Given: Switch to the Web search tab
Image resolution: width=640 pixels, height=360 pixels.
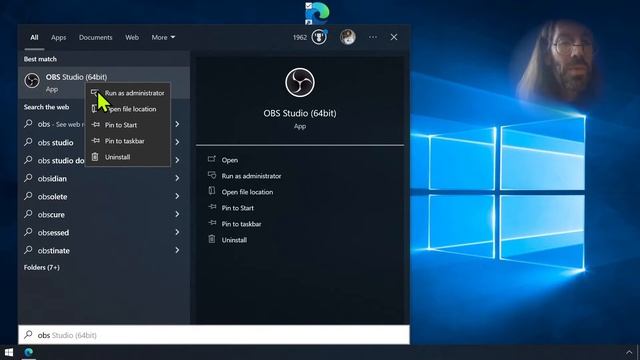Looking at the screenshot, I should pyautogui.click(x=132, y=37).
